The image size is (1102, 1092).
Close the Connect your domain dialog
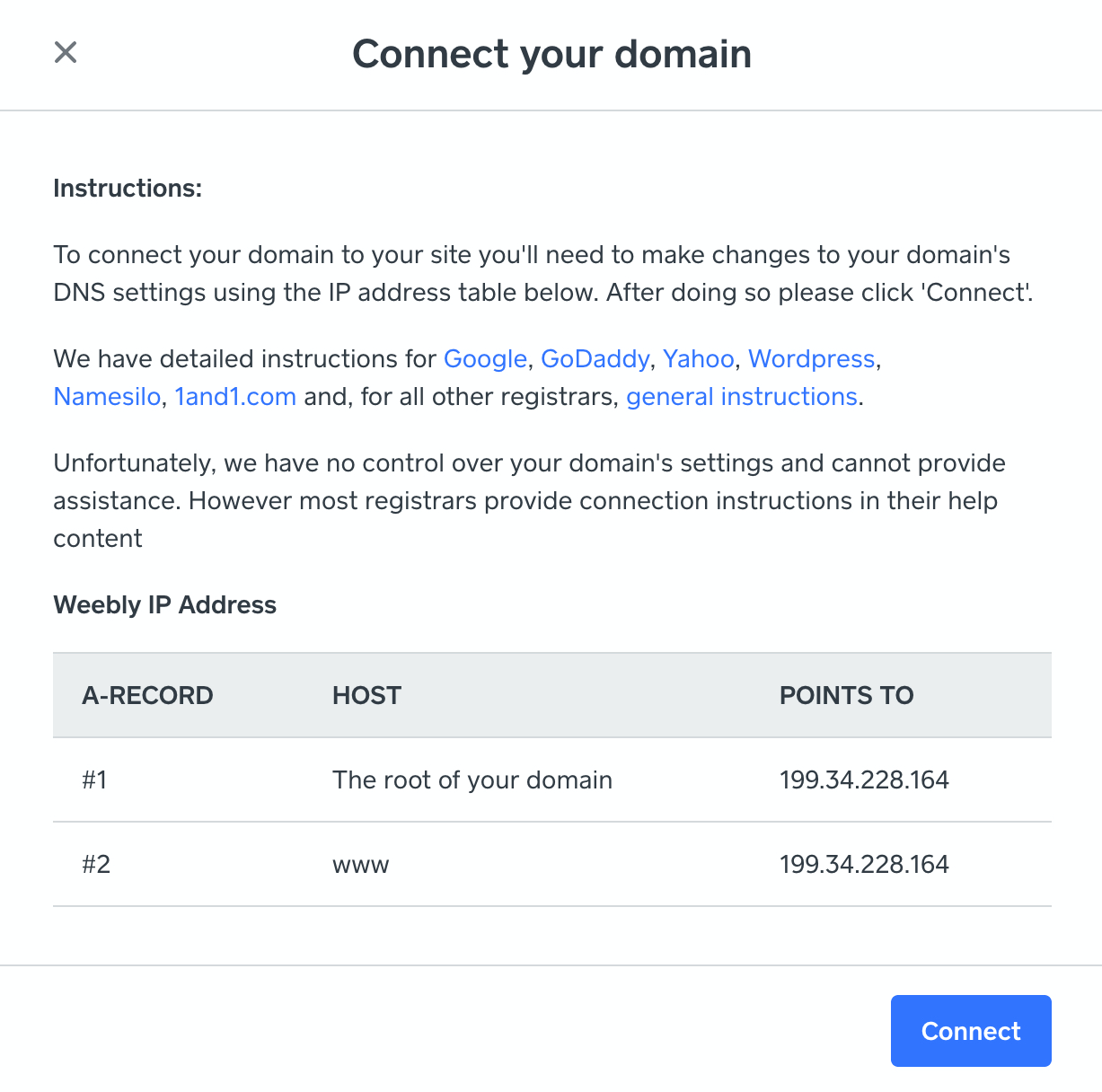click(66, 52)
